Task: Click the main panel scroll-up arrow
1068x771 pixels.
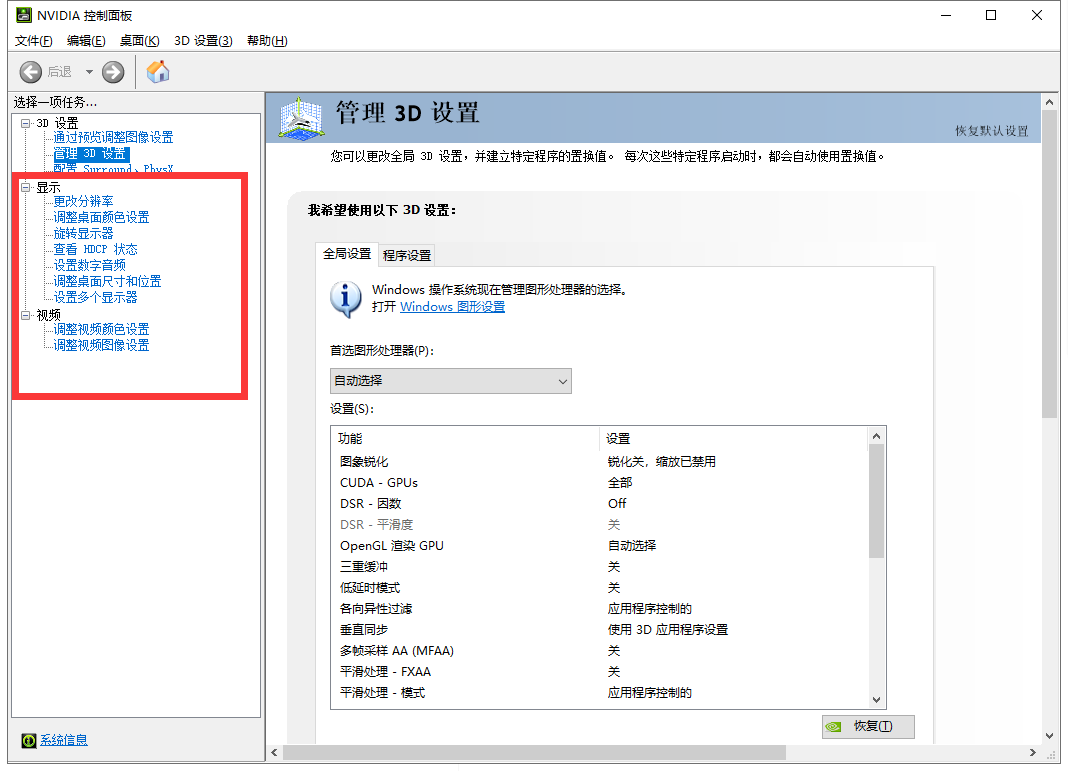Action: click(1050, 102)
